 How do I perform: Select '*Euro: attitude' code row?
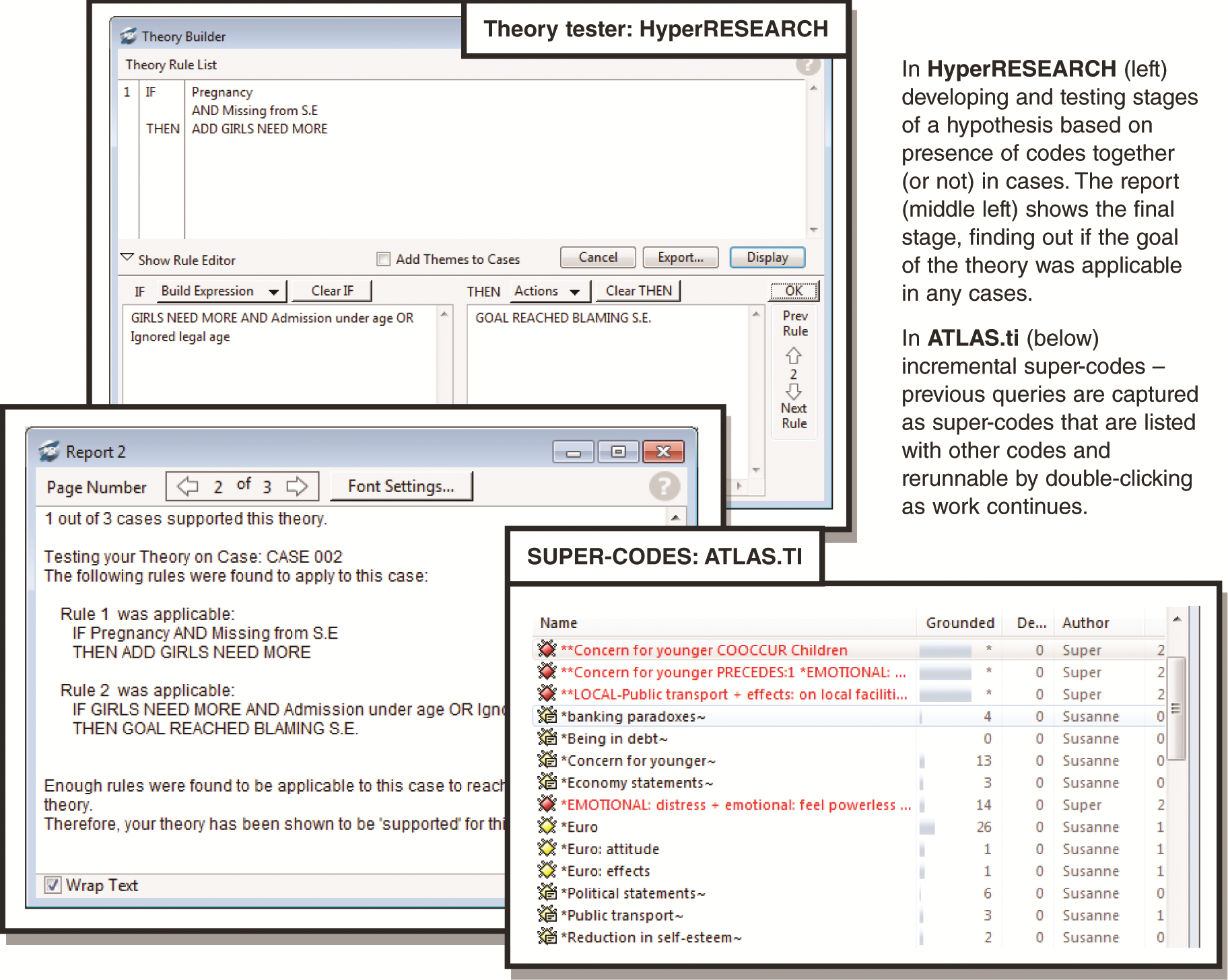(x=848, y=849)
